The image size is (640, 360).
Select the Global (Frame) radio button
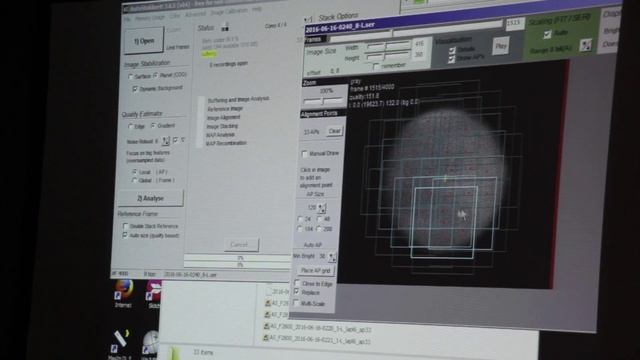click(x=134, y=180)
